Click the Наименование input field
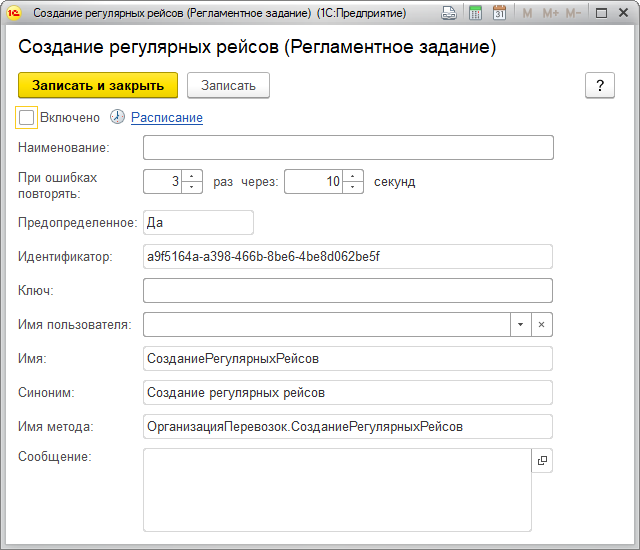This screenshot has width=640, height=550. coord(348,148)
